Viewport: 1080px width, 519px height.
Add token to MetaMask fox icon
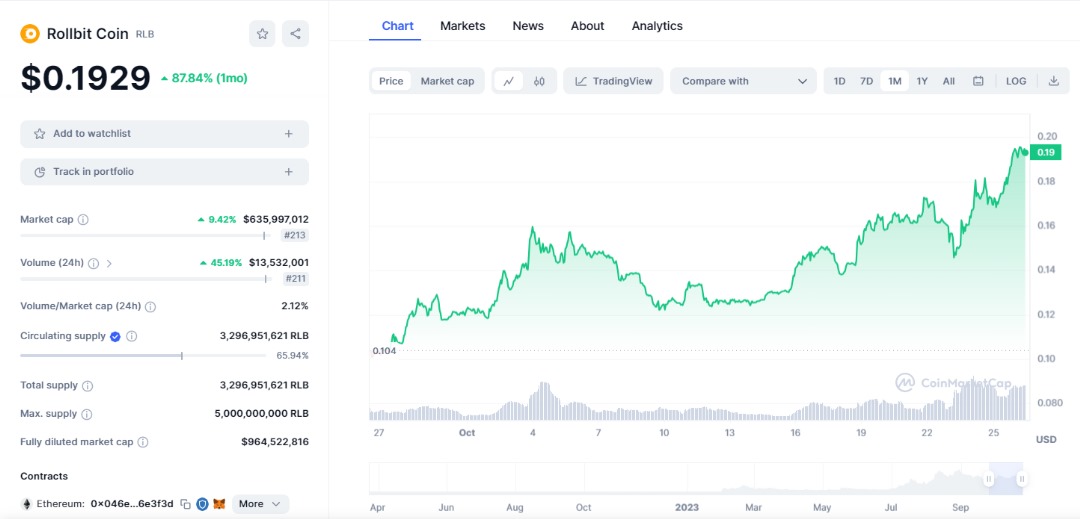point(219,504)
